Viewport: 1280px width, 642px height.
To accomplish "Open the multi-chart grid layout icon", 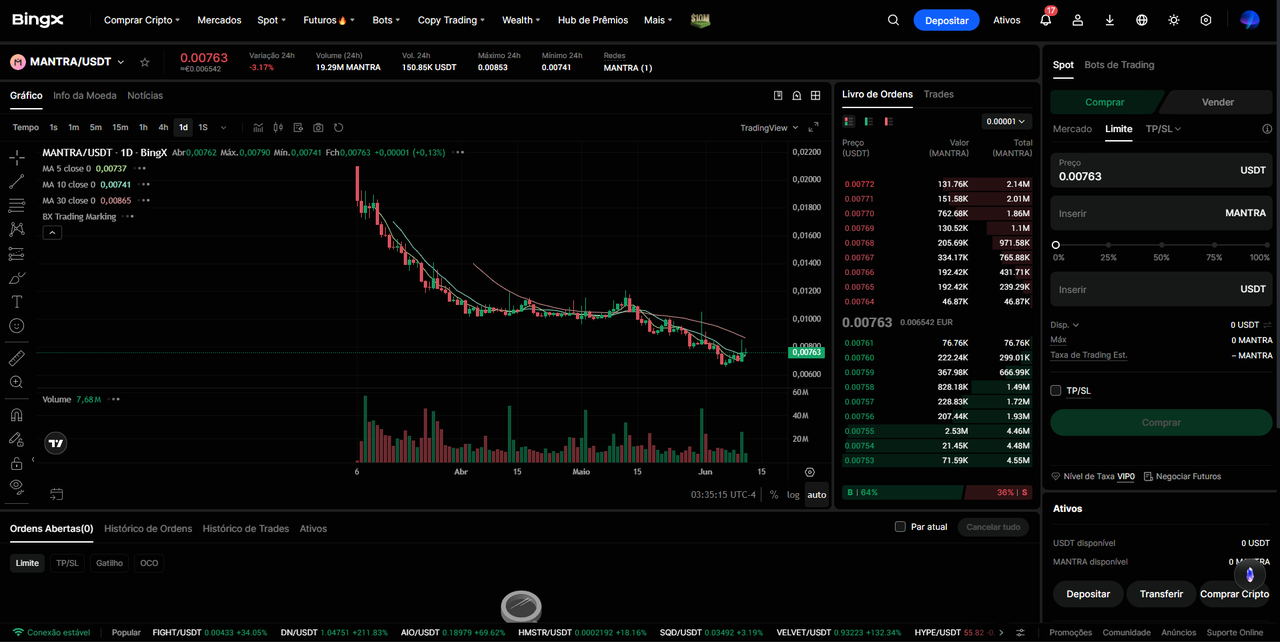I will [x=816, y=95].
